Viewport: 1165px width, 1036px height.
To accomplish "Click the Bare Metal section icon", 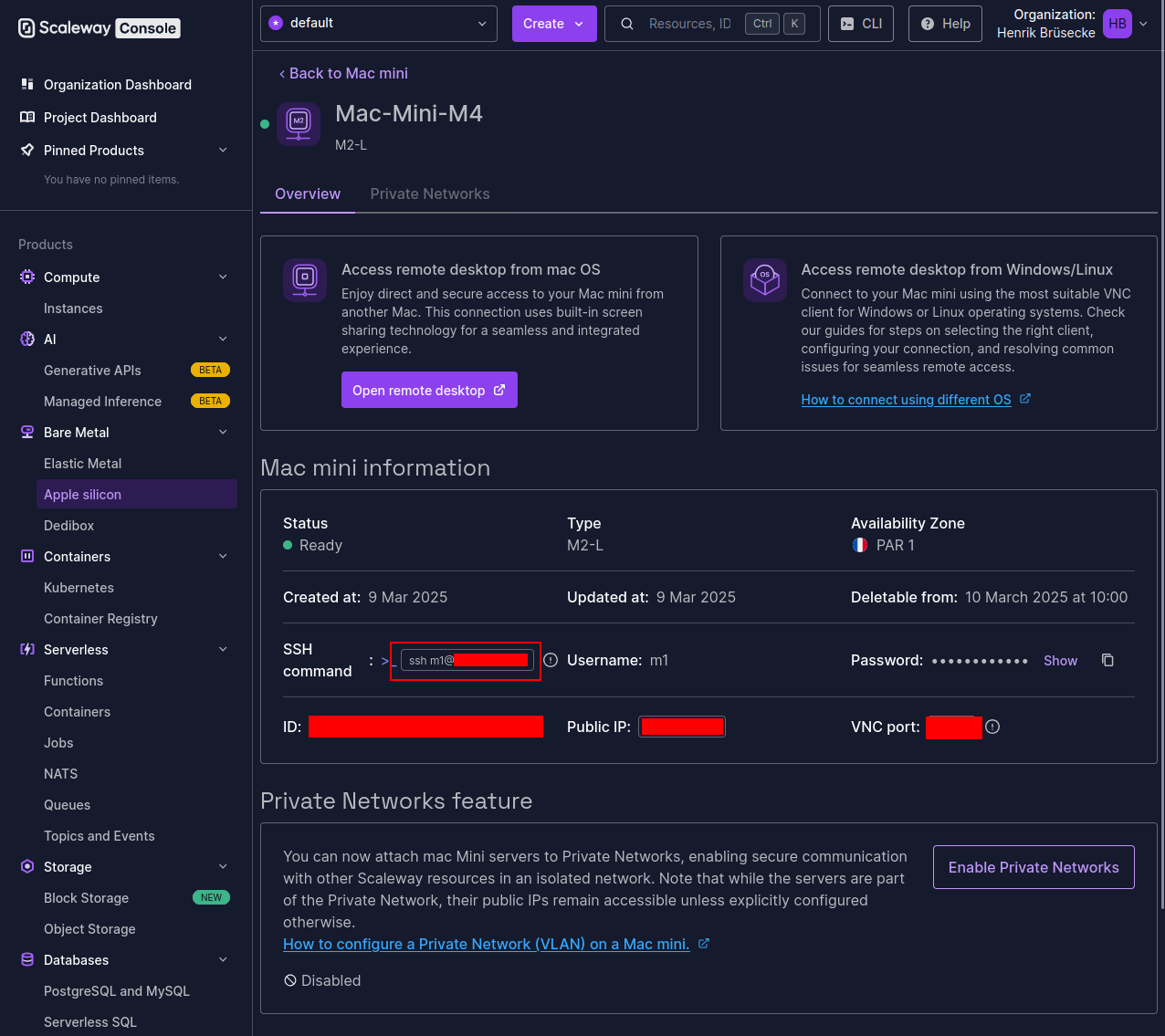I will click(x=27, y=433).
